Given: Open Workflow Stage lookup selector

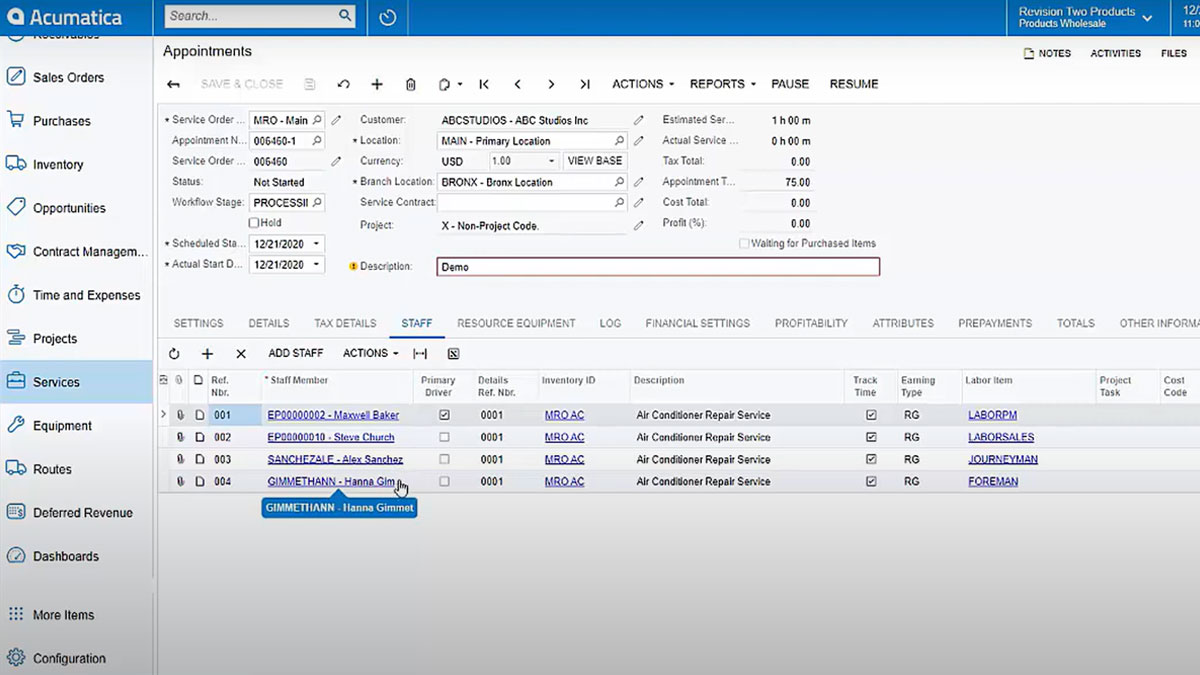Looking at the screenshot, I should (x=317, y=202).
